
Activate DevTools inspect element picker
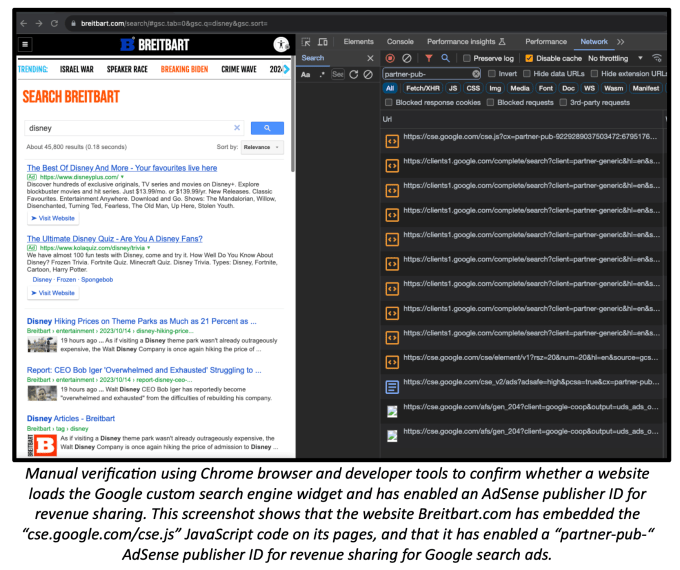pyautogui.click(x=306, y=42)
